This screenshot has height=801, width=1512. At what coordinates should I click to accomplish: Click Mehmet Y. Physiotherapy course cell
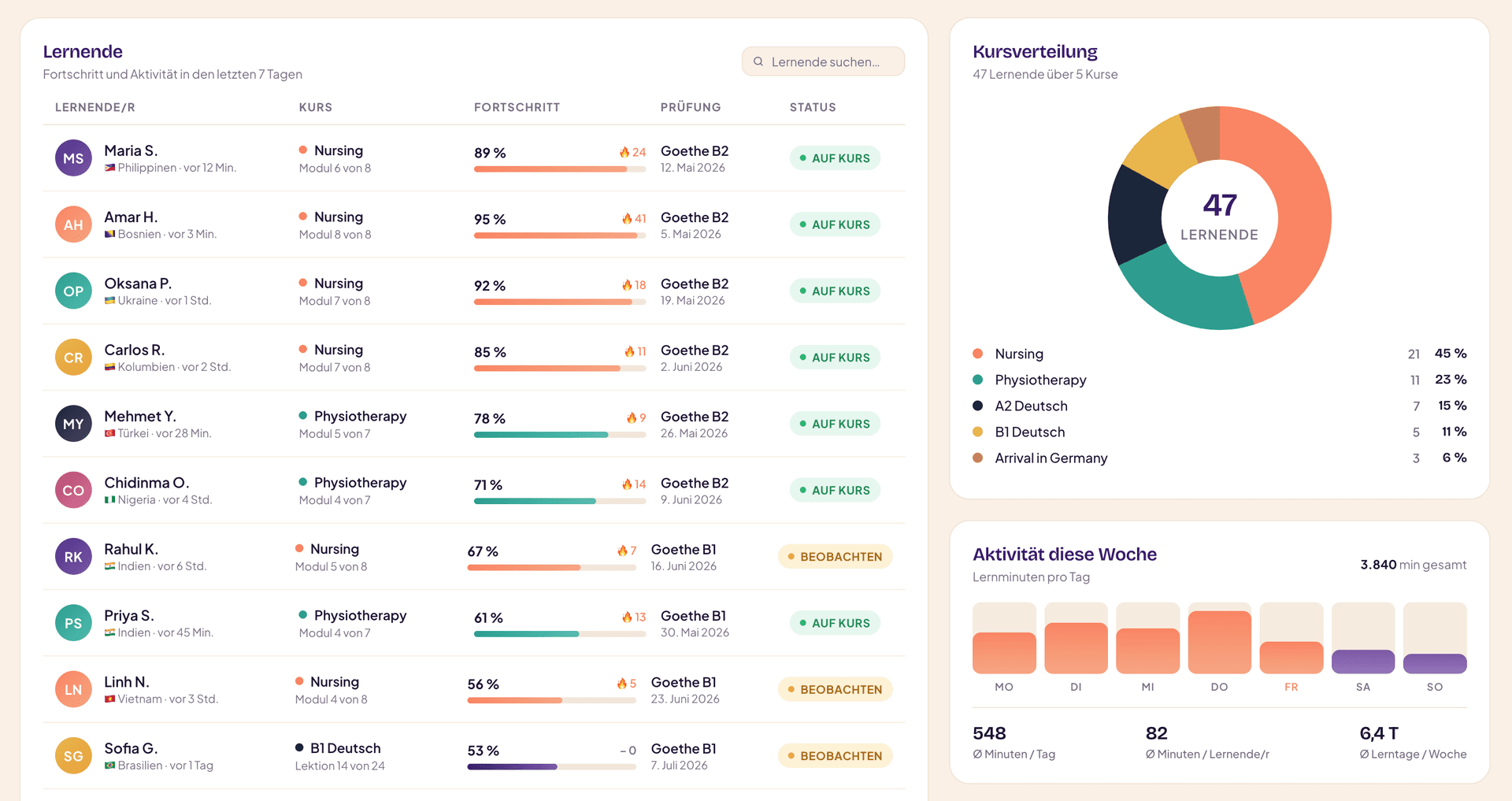pos(353,424)
